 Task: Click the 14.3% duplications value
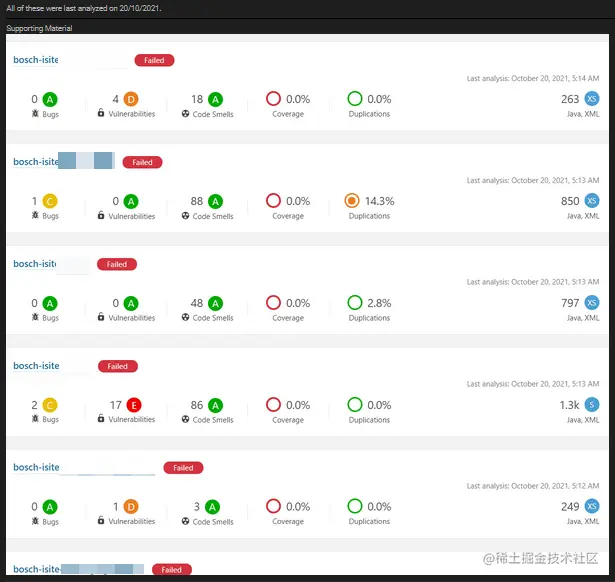(379, 201)
